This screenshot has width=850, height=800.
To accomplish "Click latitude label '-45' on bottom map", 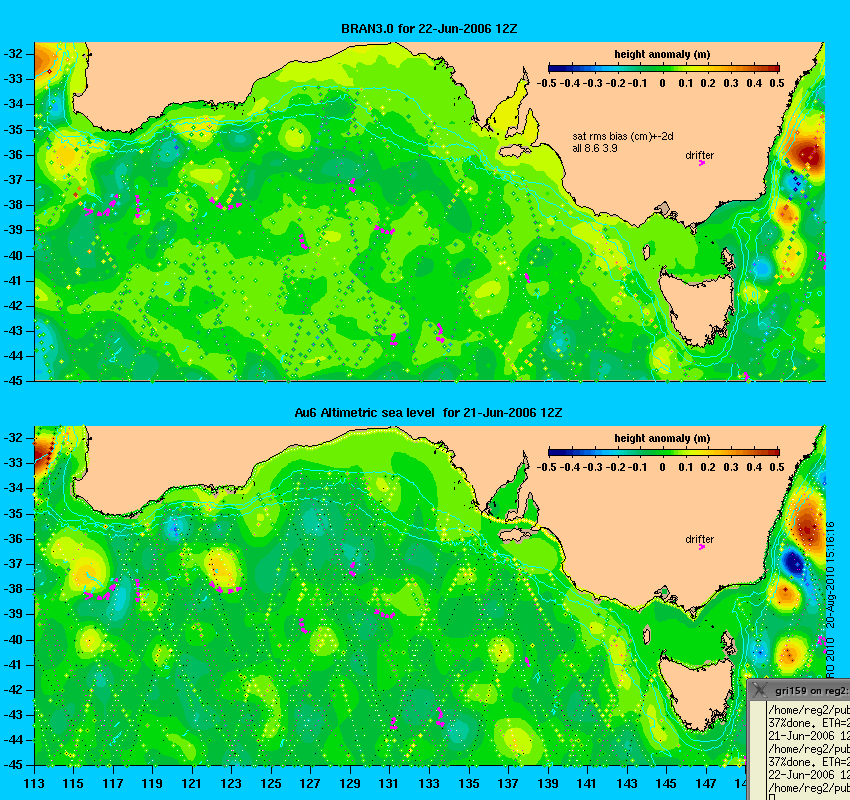I will [x=13, y=765].
